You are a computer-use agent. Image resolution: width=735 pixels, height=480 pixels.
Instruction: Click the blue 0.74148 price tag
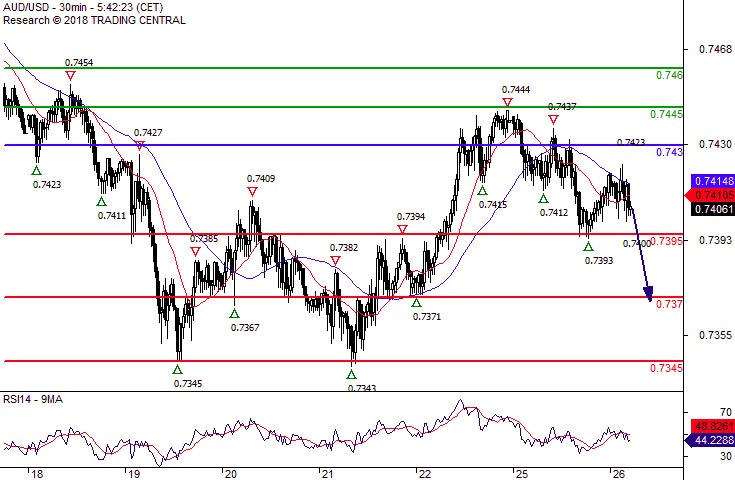tap(713, 181)
